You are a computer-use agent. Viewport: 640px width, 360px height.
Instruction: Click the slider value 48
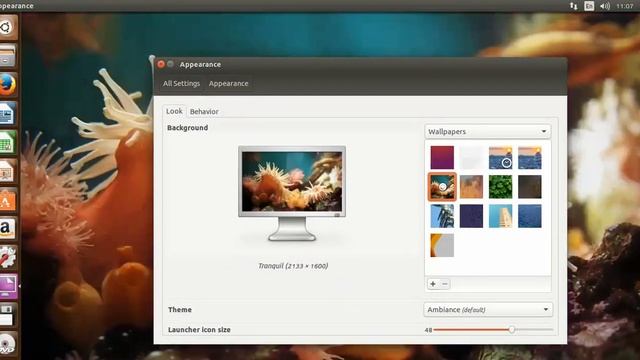(428, 330)
